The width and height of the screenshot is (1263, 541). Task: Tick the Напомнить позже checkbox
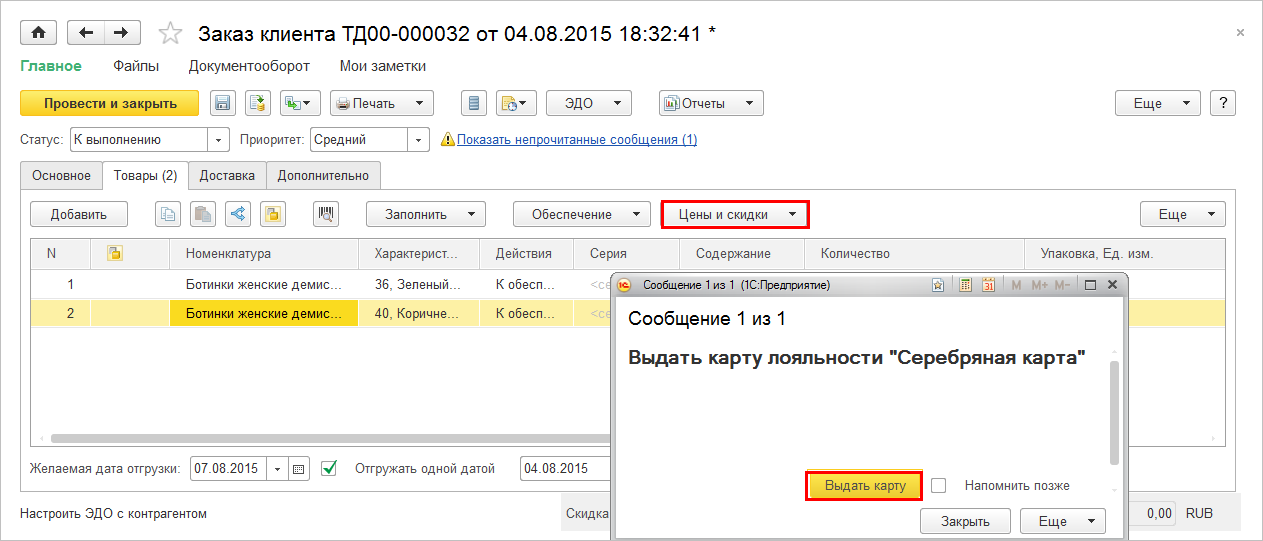point(938,485)
